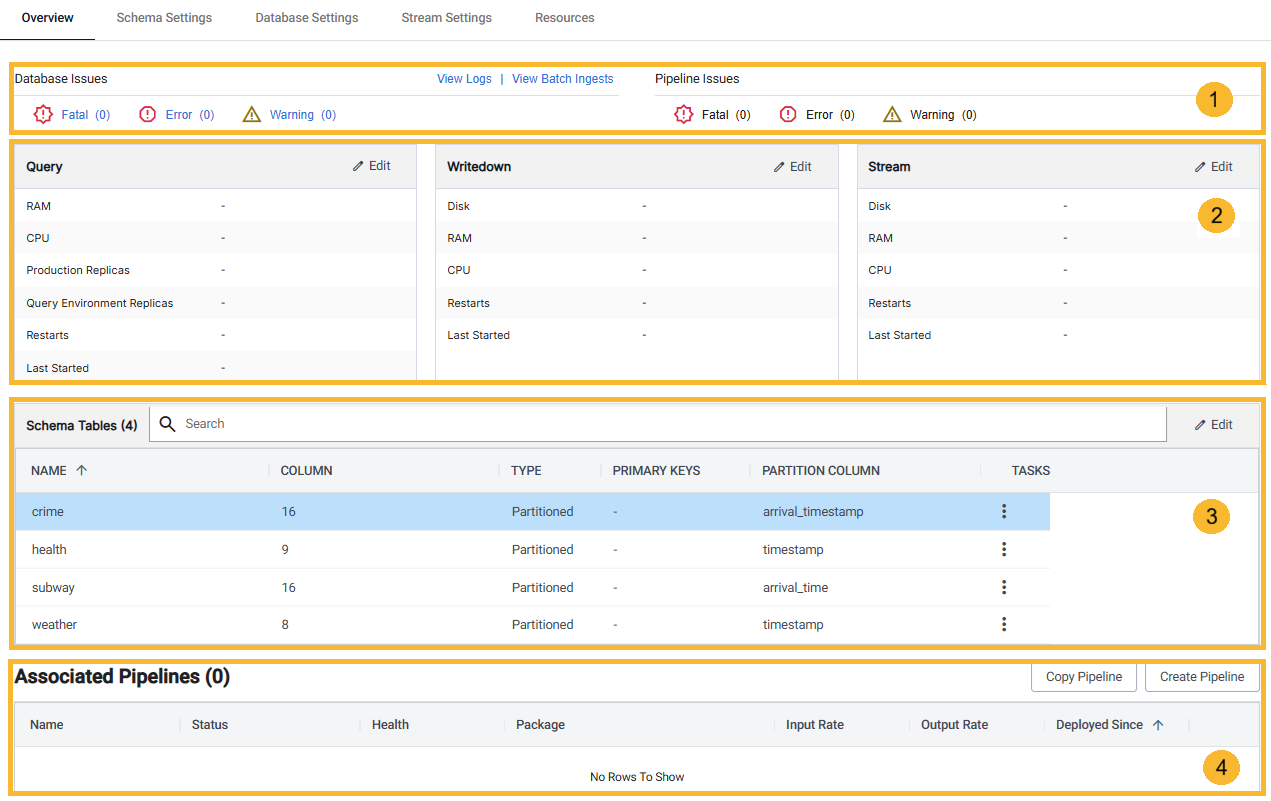Open the View Batch Ingests link
Viewport: 1271px width, 801px height.
[x=562, y=79]
